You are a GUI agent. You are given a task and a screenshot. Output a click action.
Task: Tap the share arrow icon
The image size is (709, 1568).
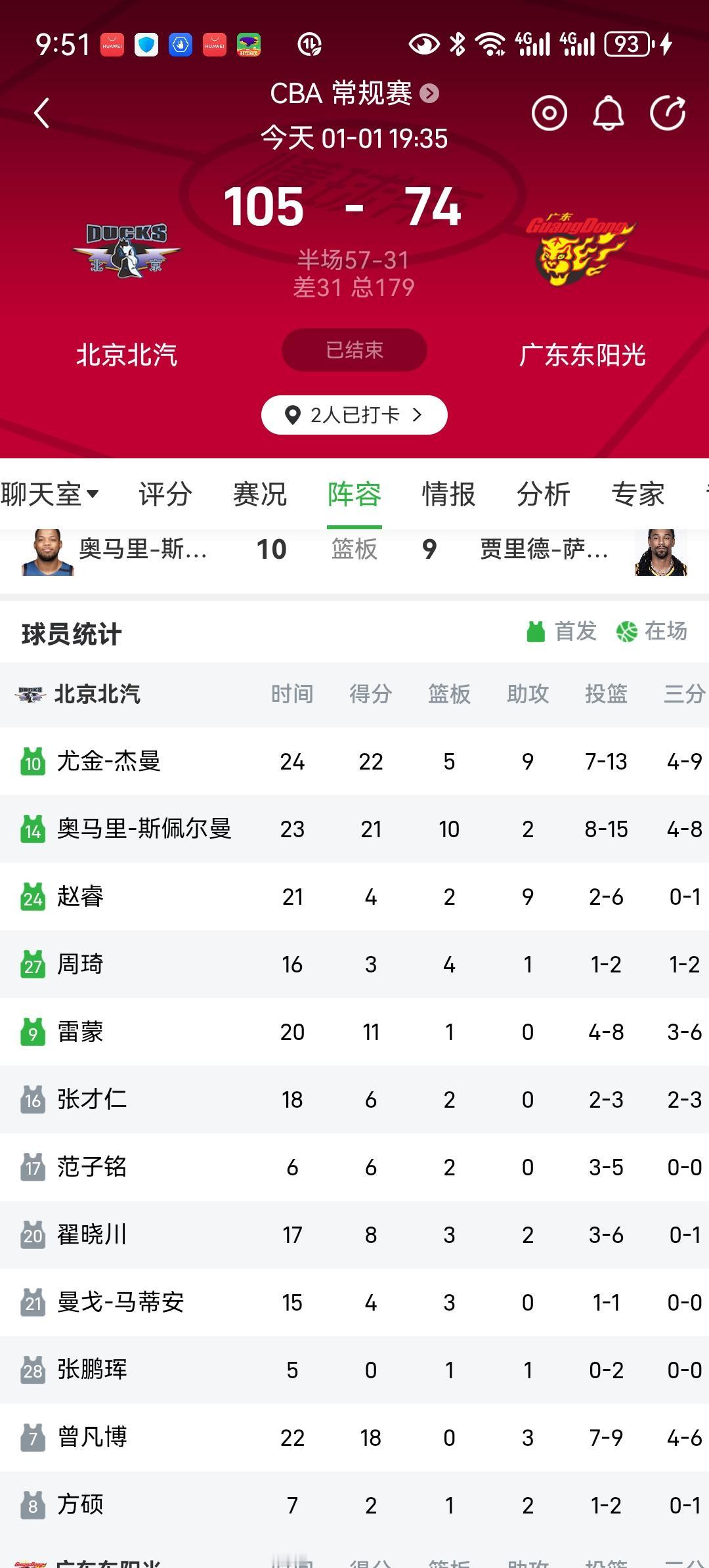668,113
